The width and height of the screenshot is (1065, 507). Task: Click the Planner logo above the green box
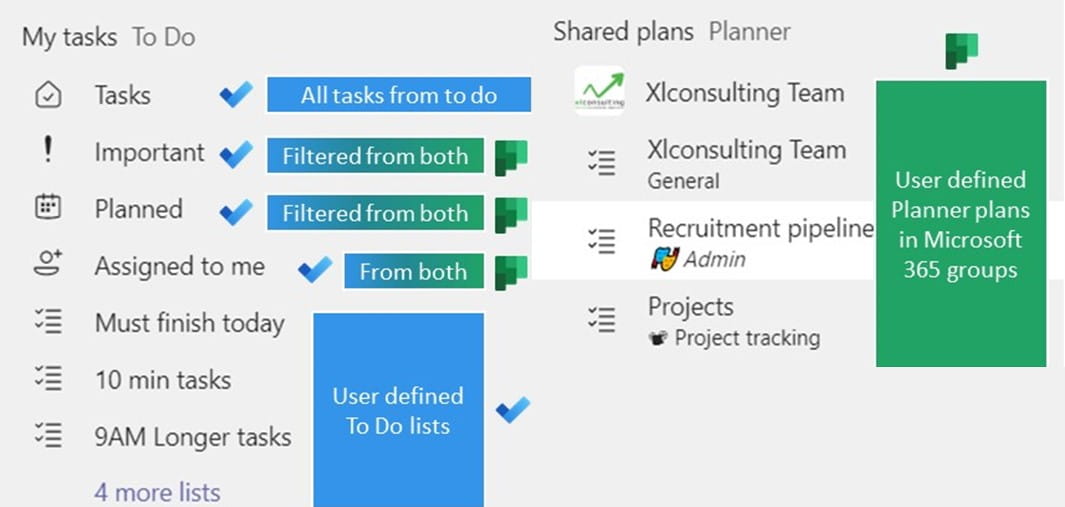[961, 50]
